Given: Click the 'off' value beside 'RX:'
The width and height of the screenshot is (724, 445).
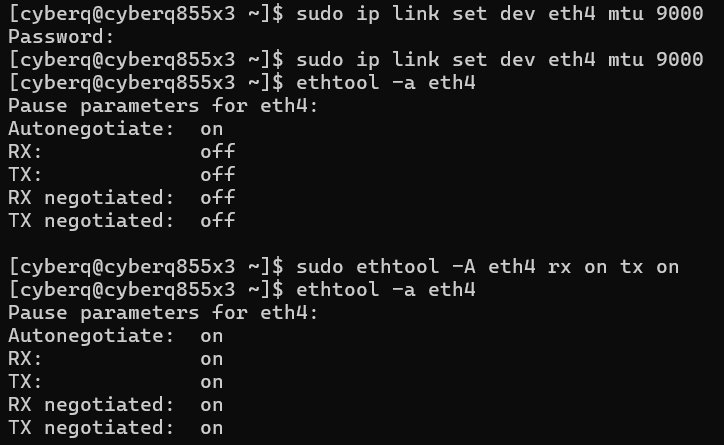Looking at the screenshot, I should 217,152.
